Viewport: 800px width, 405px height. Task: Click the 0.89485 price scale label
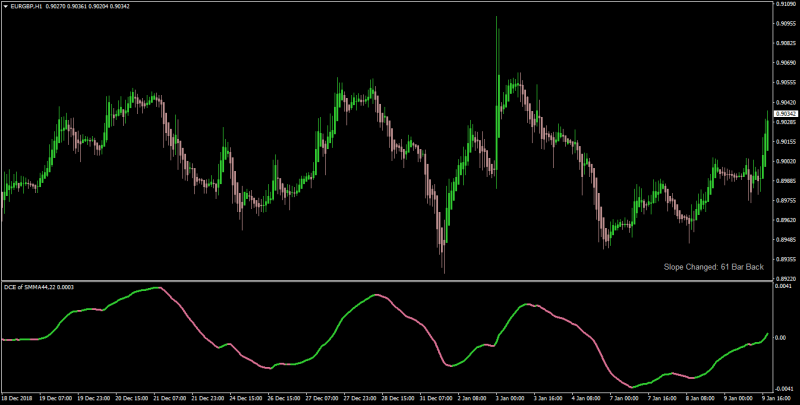tap(786, 240)
